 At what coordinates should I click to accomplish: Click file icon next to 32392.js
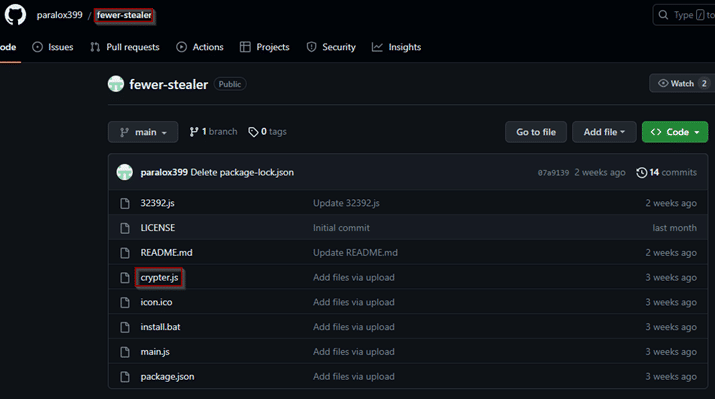tap(124, 203)
